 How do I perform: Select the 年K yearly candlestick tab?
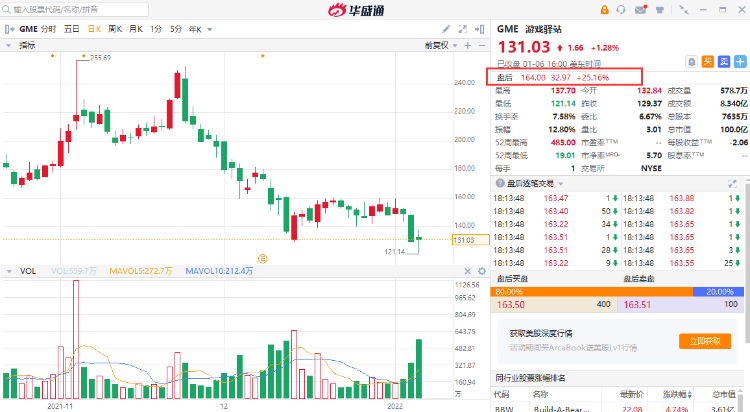[195, 29]
